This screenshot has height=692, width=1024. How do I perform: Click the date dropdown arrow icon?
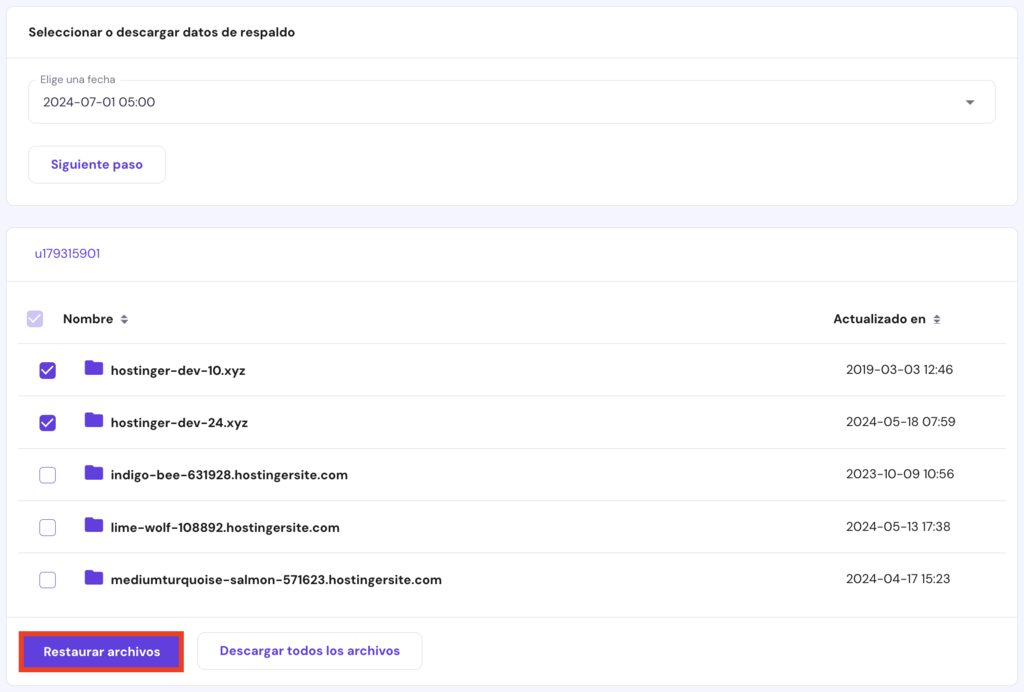click(968, 101)
